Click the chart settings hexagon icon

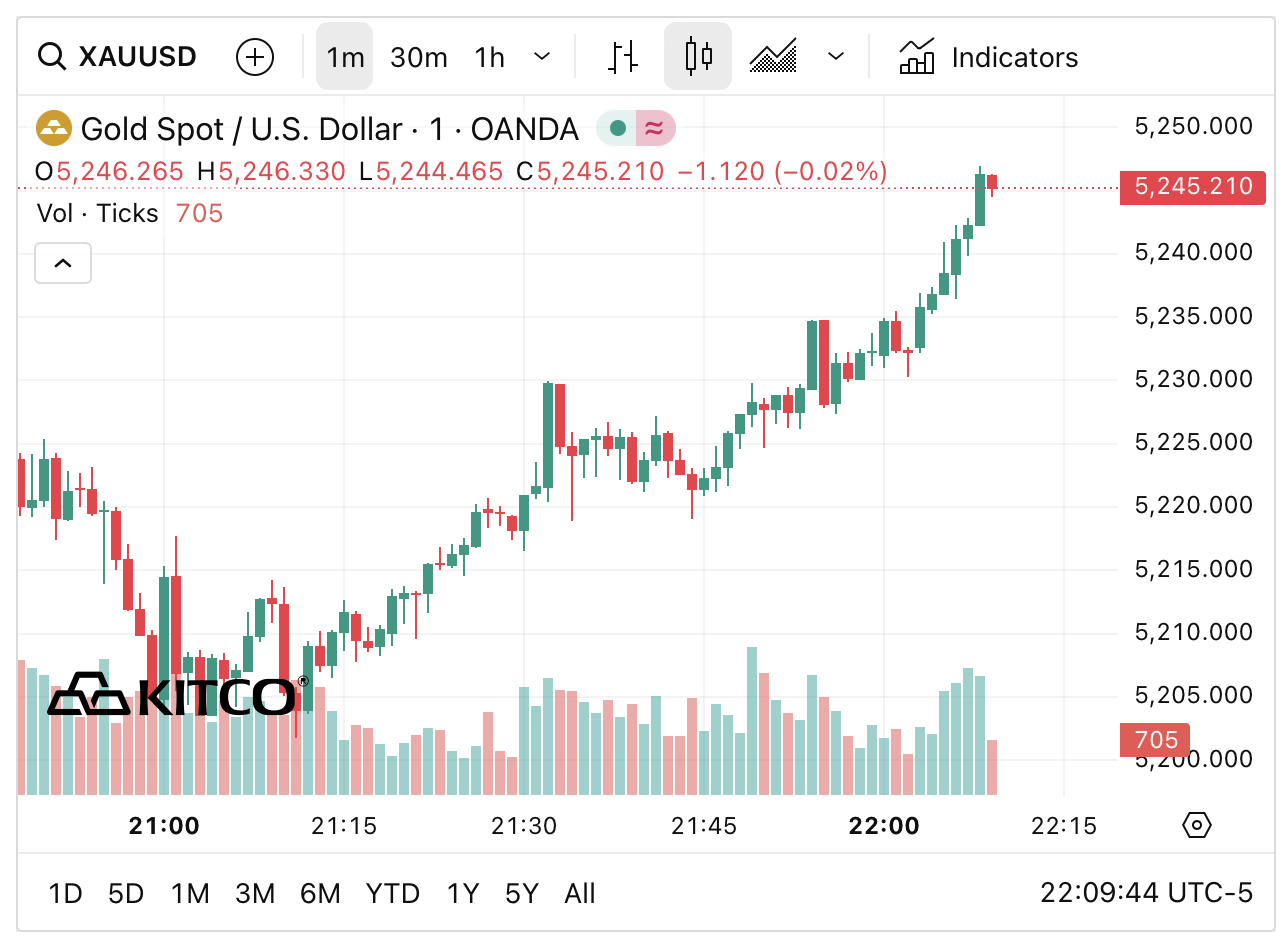[x=1197, y=825]
